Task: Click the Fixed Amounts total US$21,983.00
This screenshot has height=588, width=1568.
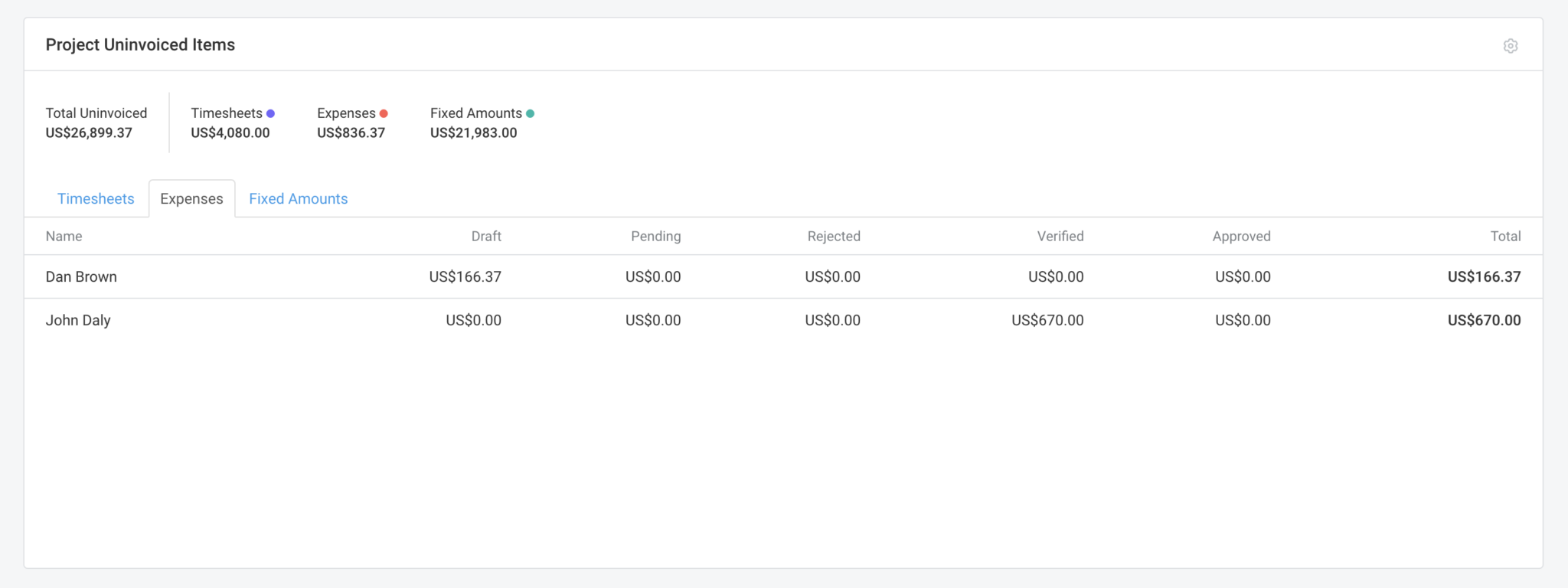Action: click(x=473, y=132)
